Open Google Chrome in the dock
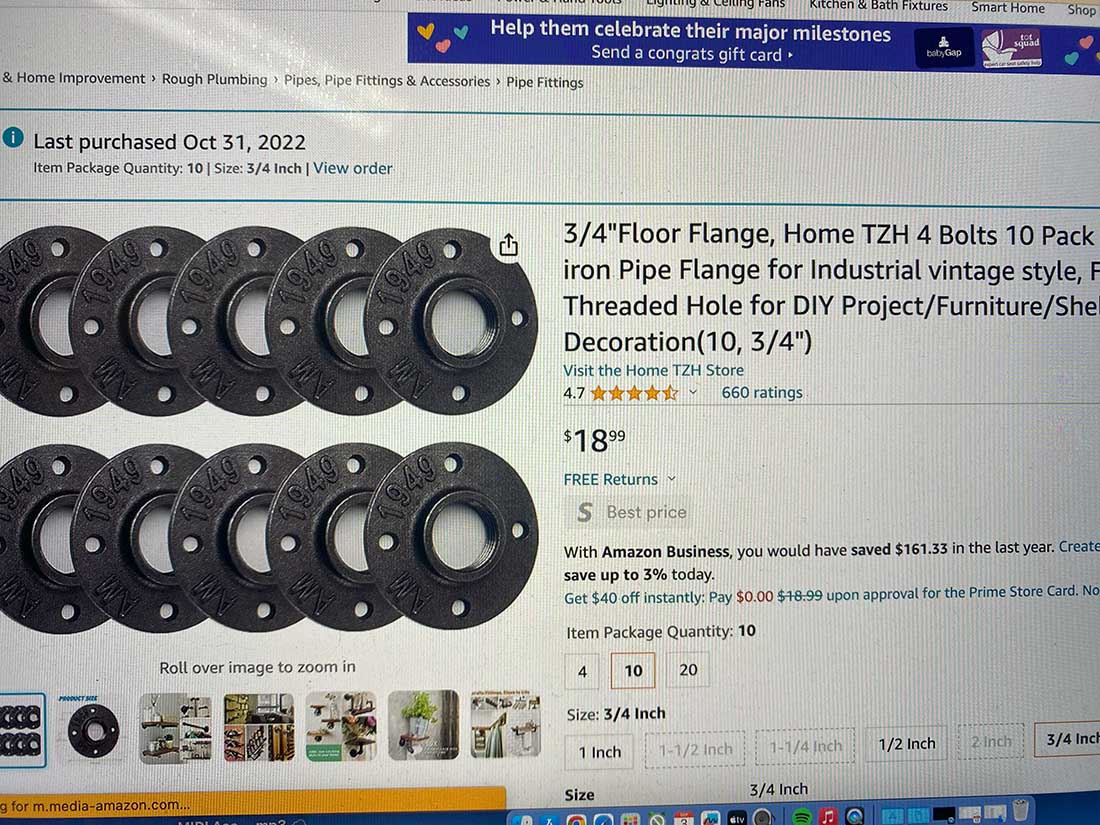 coord(576,819)
